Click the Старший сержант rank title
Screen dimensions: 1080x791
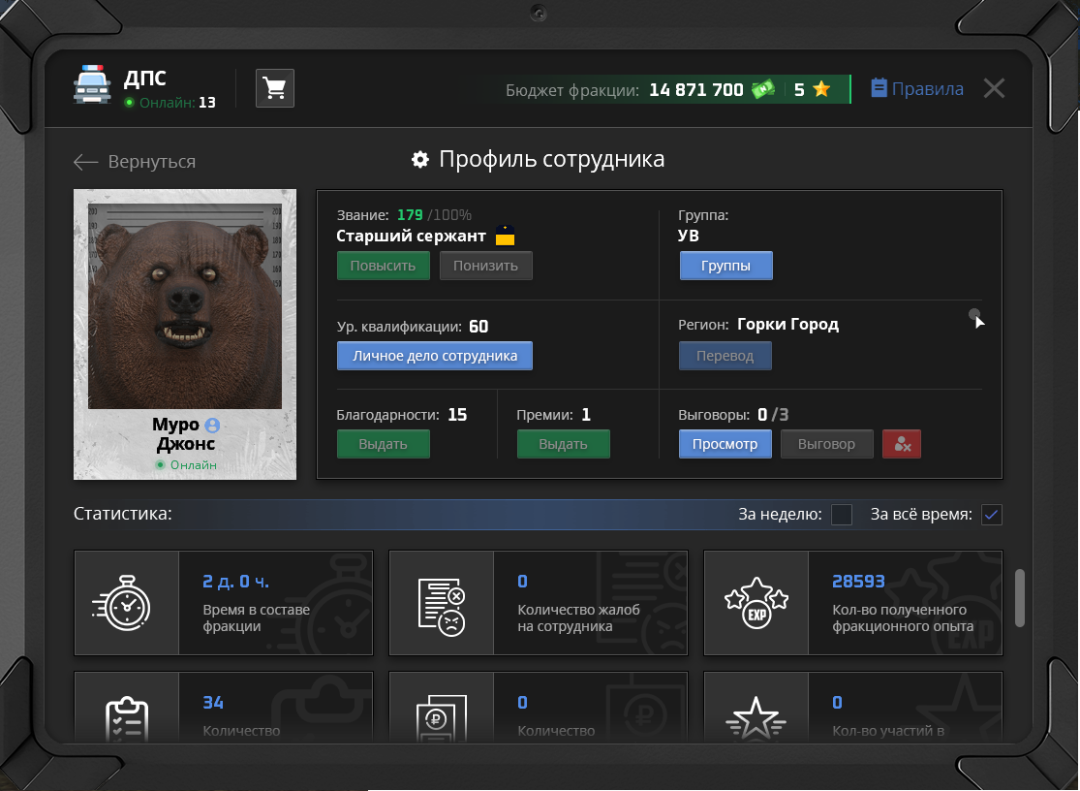[411, 236]
